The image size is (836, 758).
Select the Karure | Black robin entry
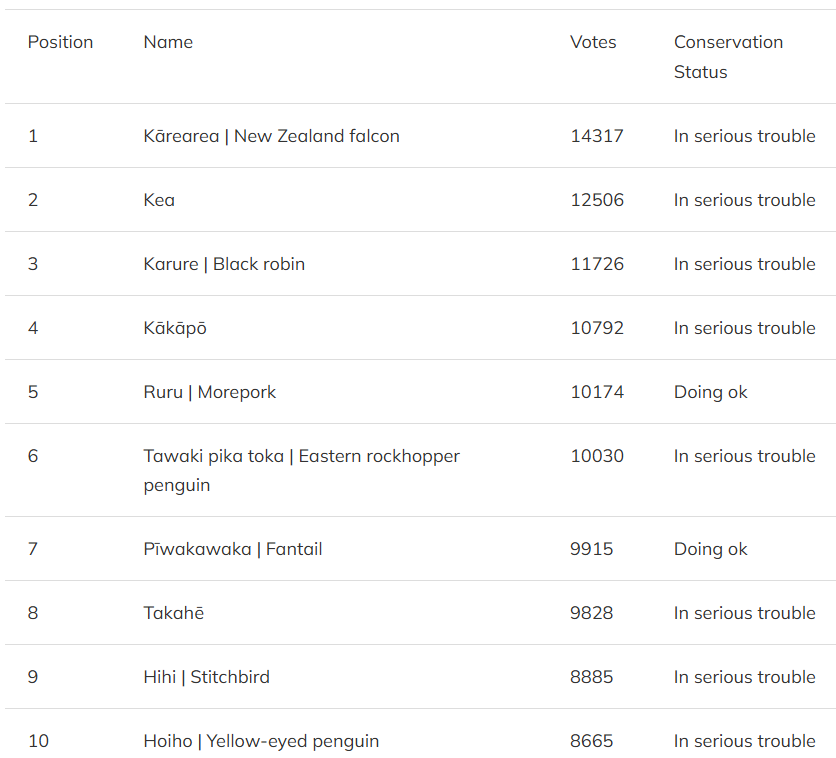224,264
